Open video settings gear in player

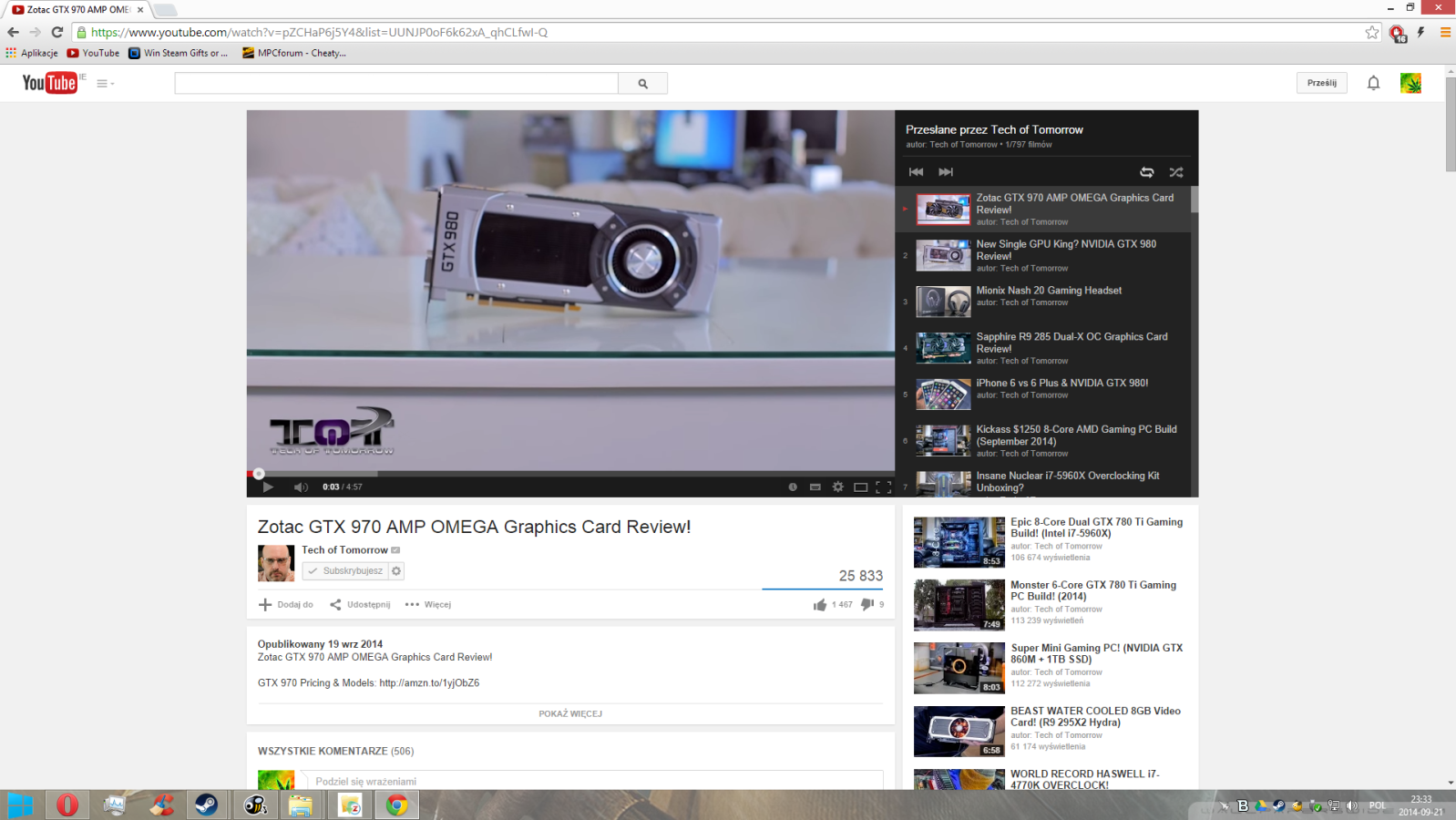(x=838, y=487)
